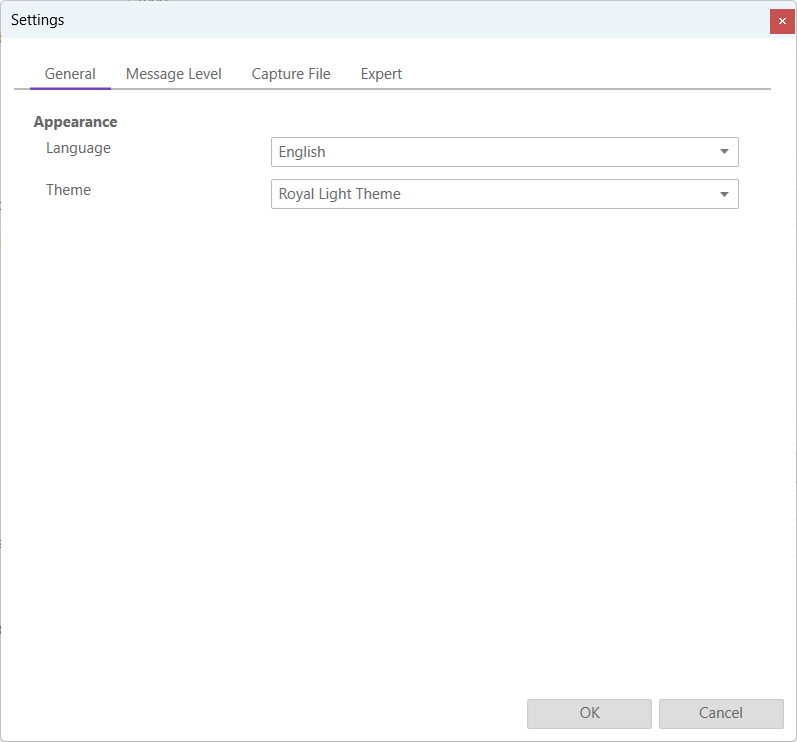Confirm settings with the OK button

pos(589,713)
